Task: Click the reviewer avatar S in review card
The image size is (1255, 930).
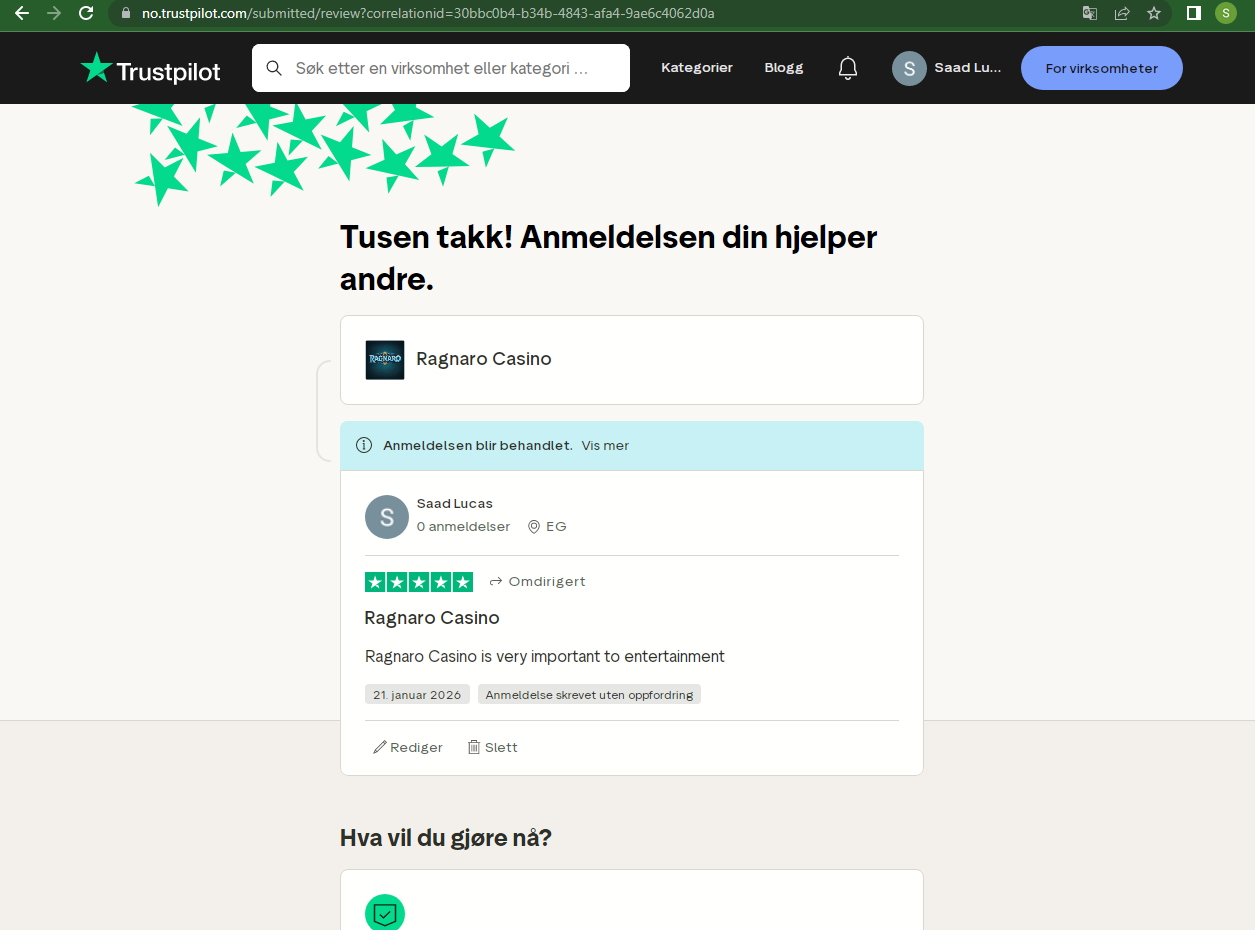Action: (x=387, y=517)
